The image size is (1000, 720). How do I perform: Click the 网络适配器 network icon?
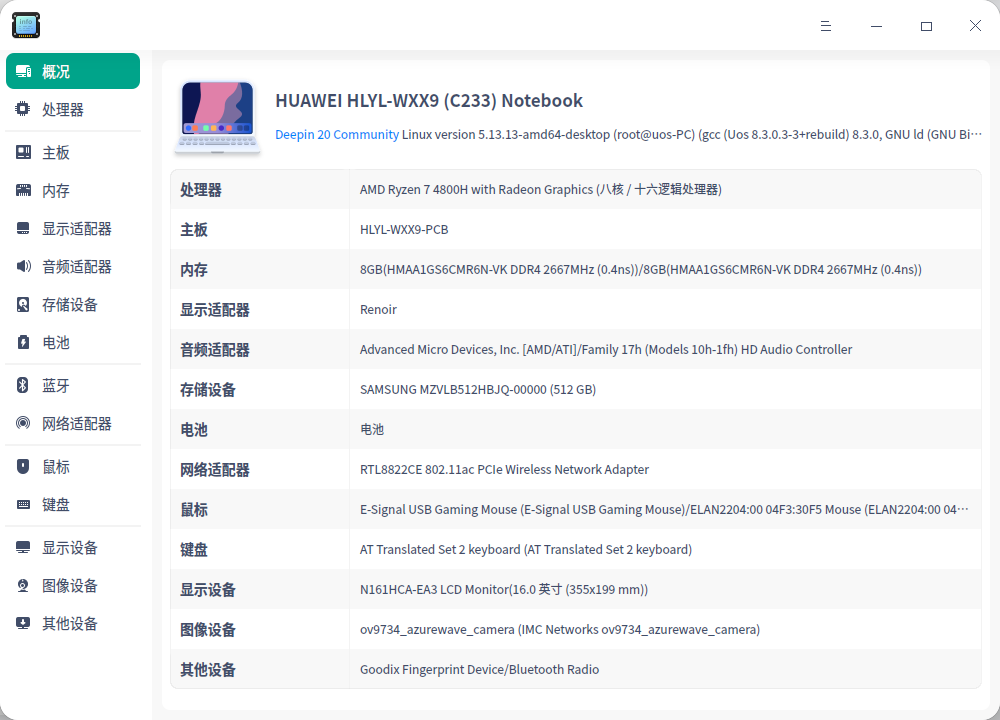click(23, 423)
